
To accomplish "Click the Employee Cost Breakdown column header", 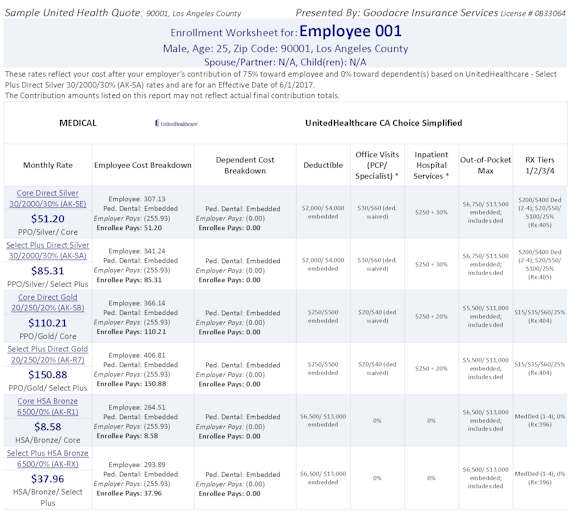I will tap(143, 165).
